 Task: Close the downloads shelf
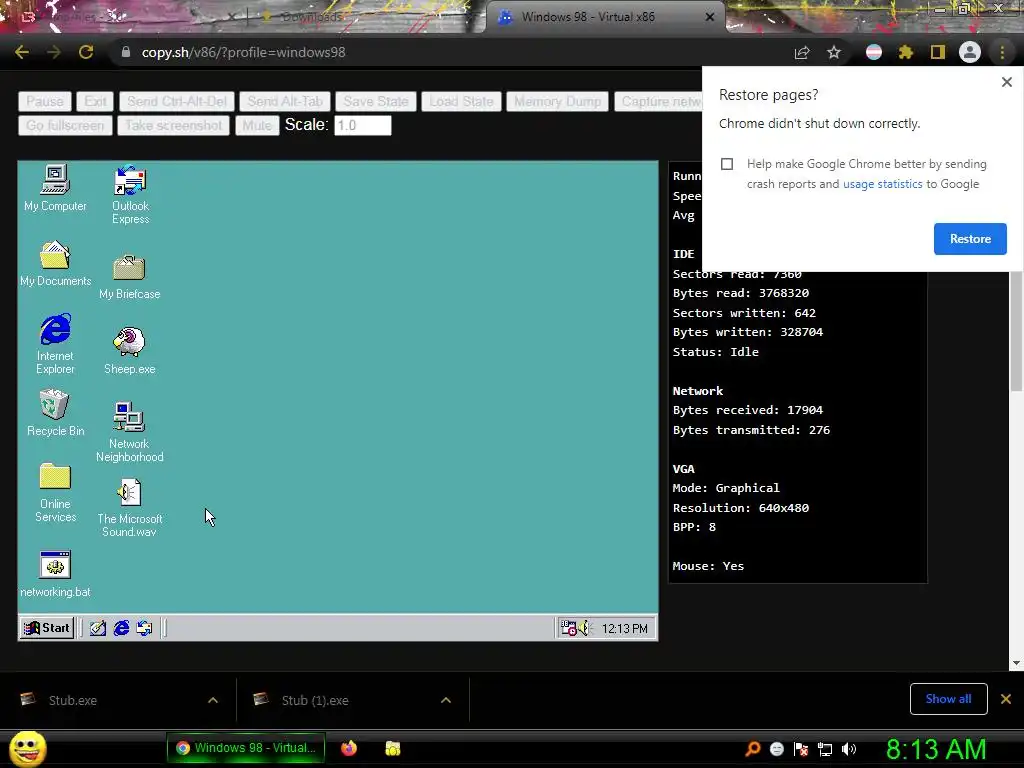1006,699
